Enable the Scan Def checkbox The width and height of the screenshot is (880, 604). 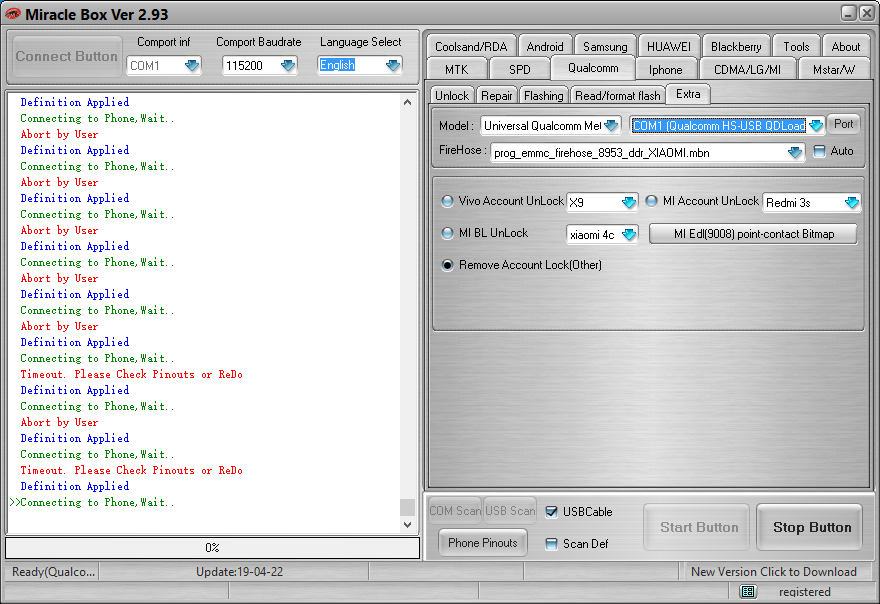(552, 544)
